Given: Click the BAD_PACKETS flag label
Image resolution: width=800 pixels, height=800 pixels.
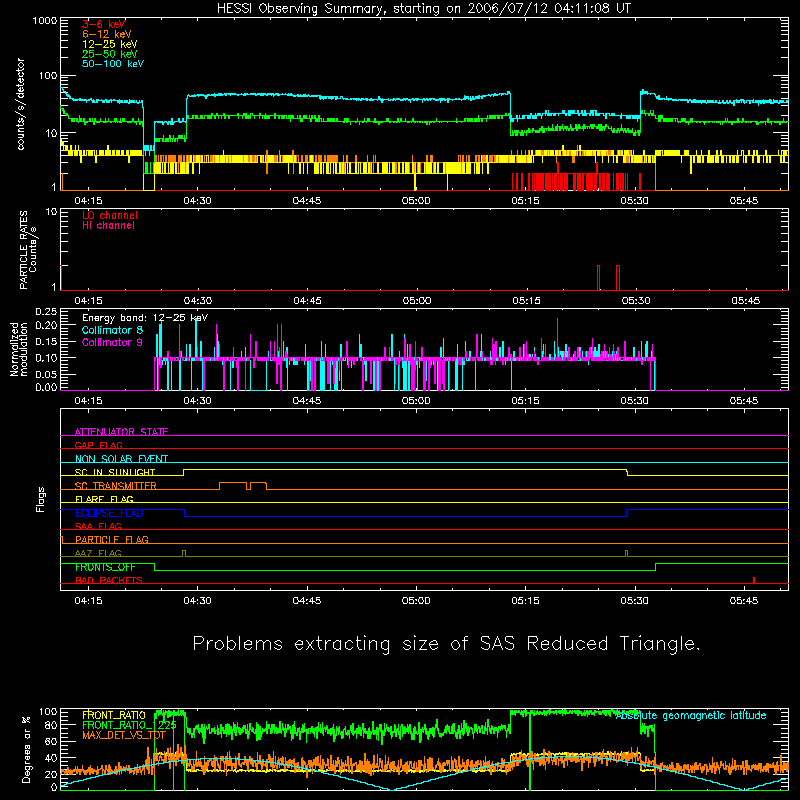Looking at the screenshot, I should 109,580.
